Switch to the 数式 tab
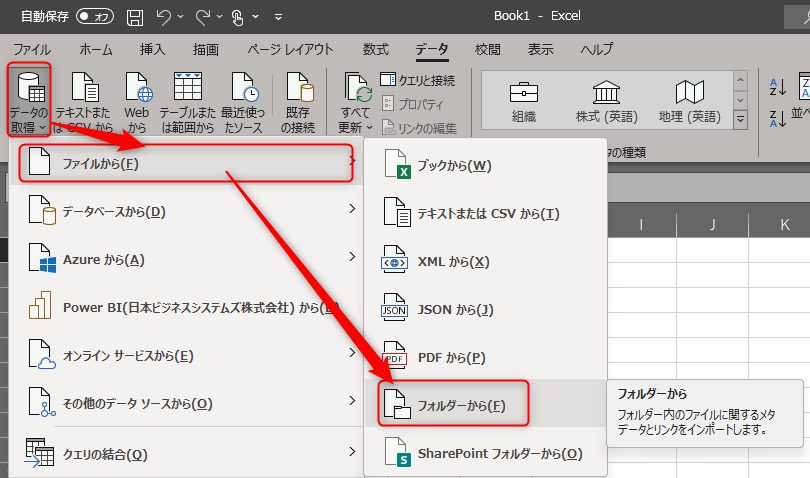 tap(376, 50)
